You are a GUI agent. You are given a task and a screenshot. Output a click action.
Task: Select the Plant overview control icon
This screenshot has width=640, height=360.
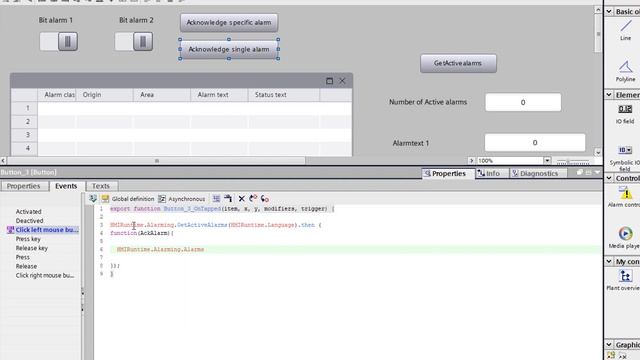(x=625, y=276)
